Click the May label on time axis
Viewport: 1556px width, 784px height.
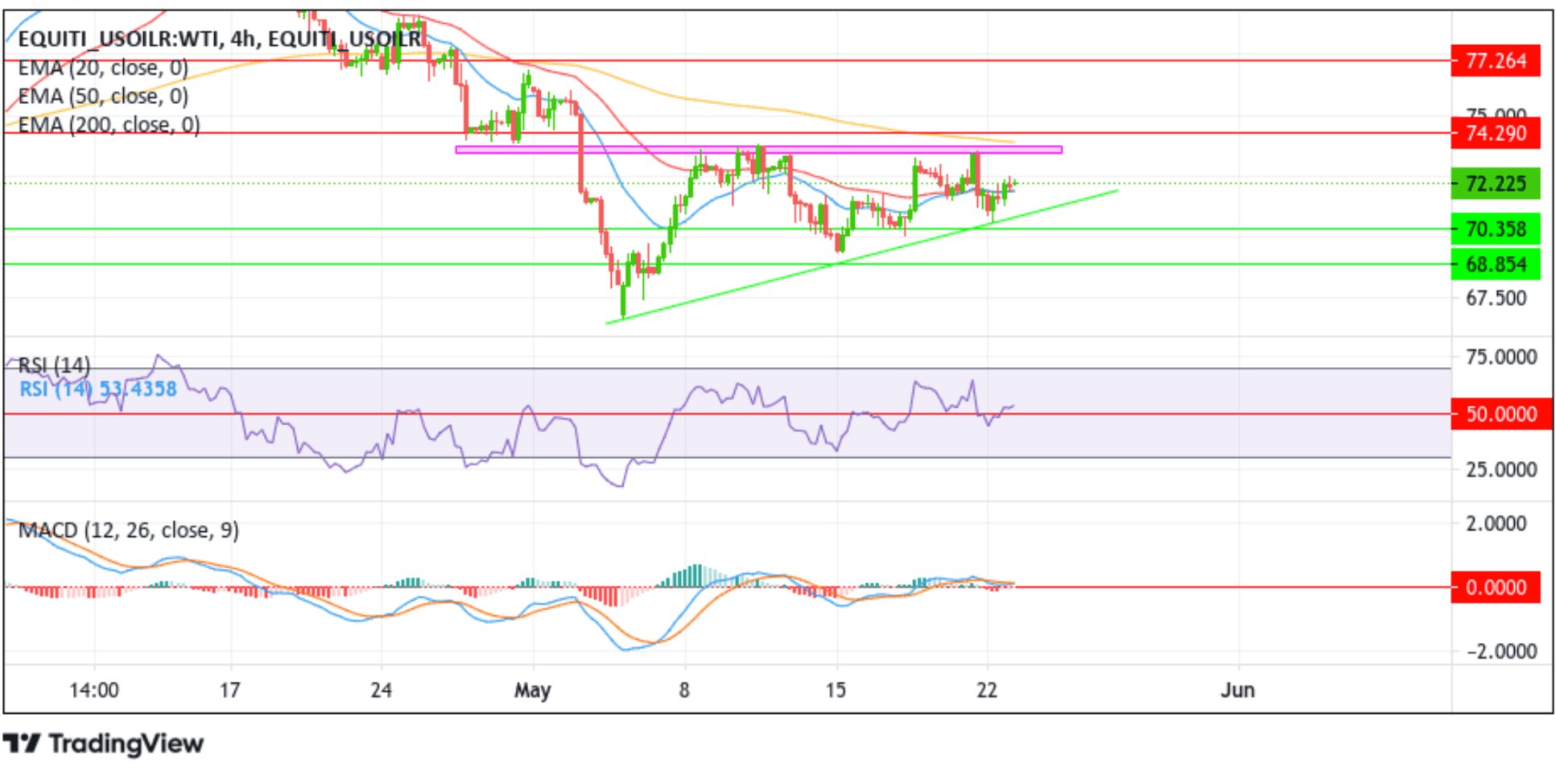(x=532, y=691)
